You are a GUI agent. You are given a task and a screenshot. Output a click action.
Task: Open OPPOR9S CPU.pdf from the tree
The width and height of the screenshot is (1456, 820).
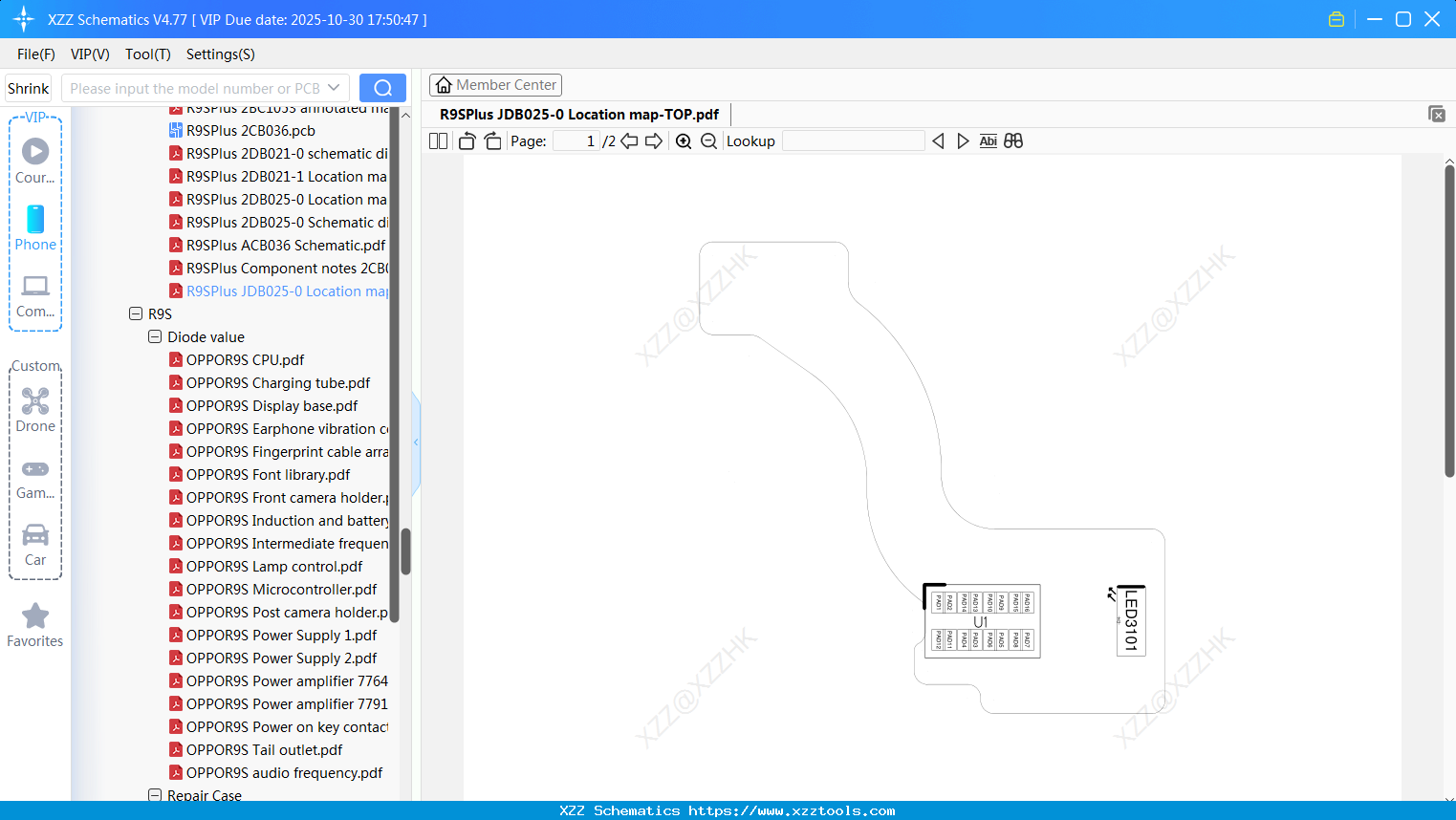pyautogui.click(x=245, y=359)
